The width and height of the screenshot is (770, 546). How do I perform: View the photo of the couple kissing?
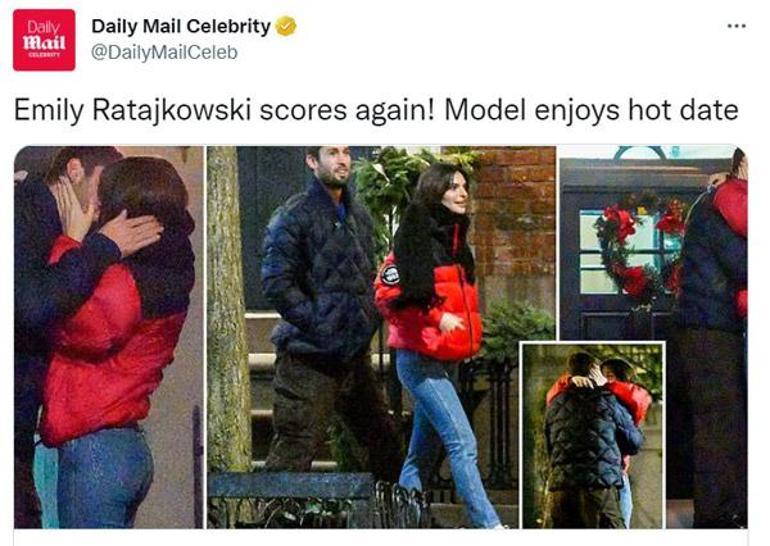(x=109, y=337)
